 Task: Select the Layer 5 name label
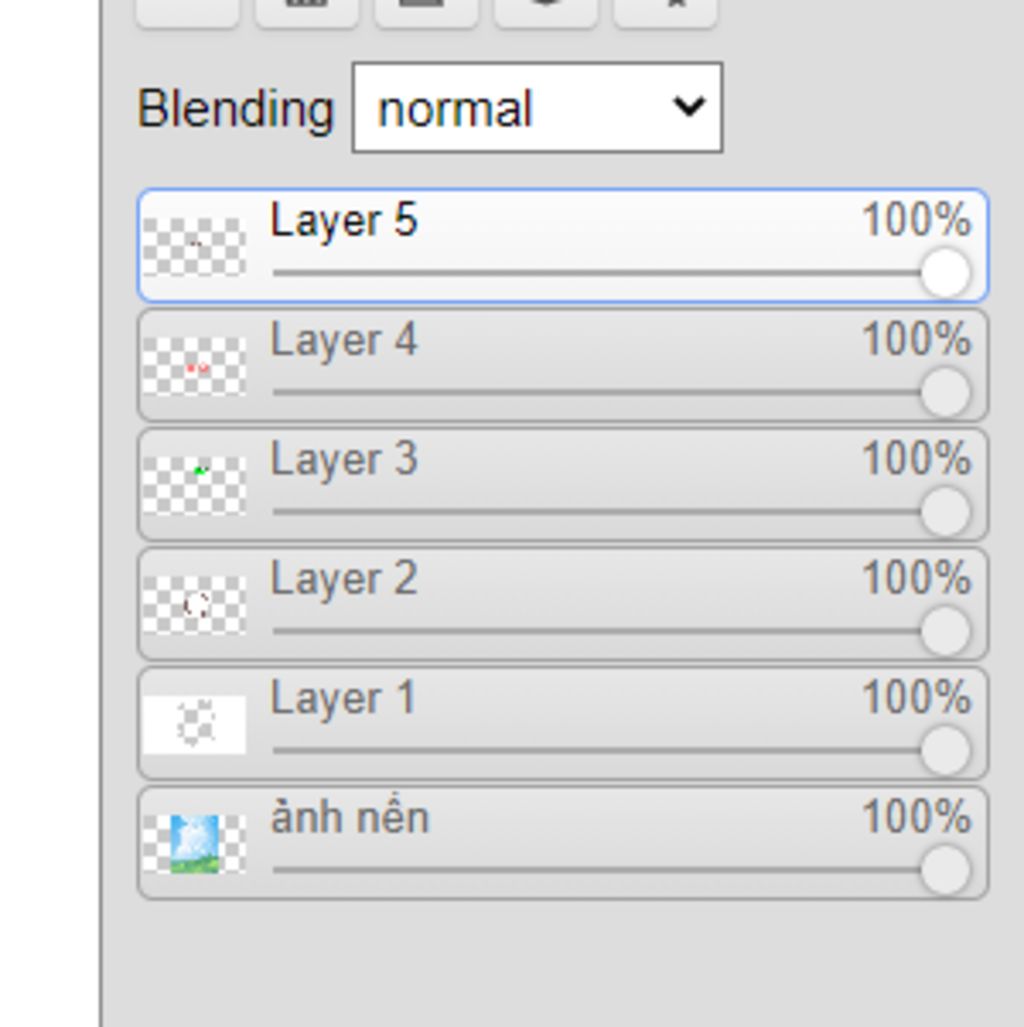(343, 221)
